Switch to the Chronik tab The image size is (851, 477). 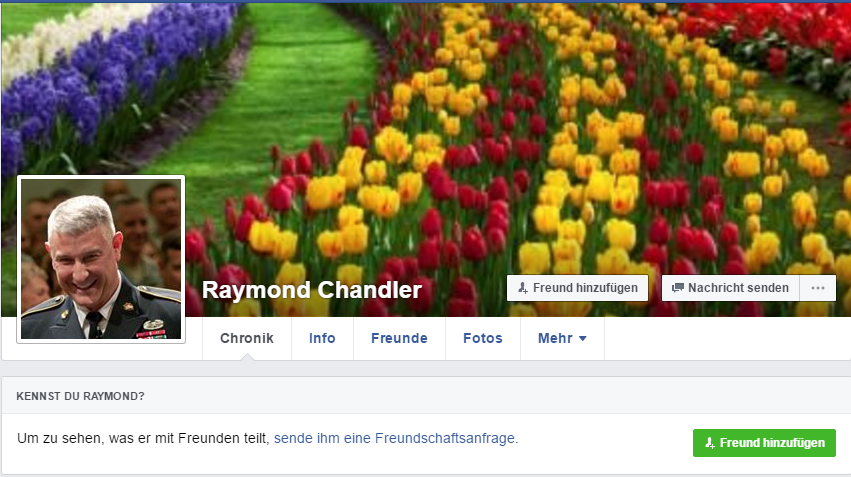[x=247, y=339]
